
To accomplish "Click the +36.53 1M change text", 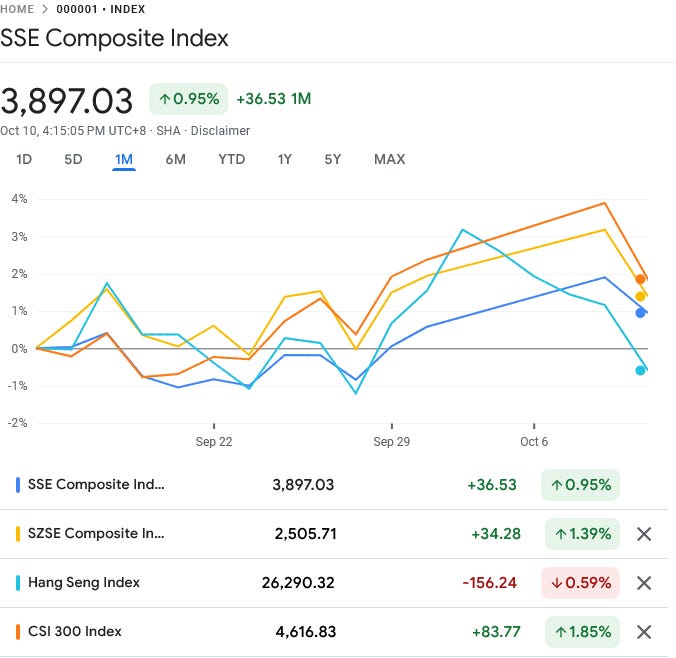I will pyautogui.click(x=274, y=99).
